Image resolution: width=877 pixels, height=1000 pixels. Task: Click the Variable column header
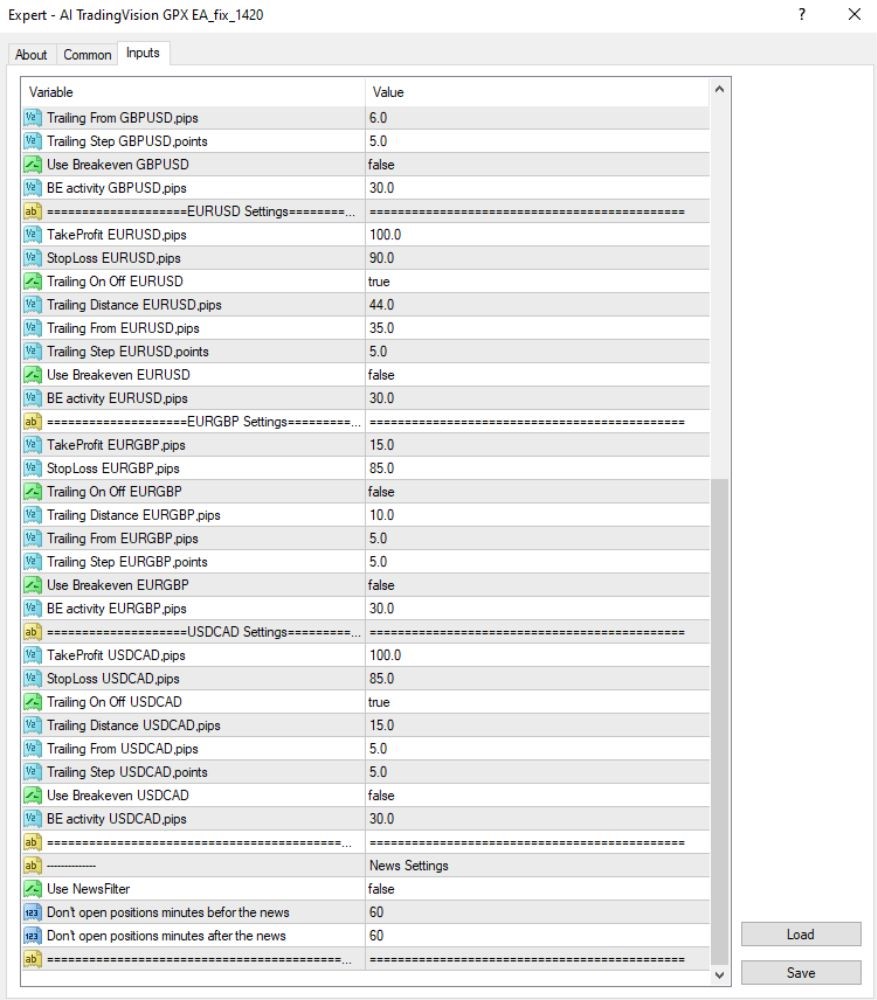(x=193, y=92)
